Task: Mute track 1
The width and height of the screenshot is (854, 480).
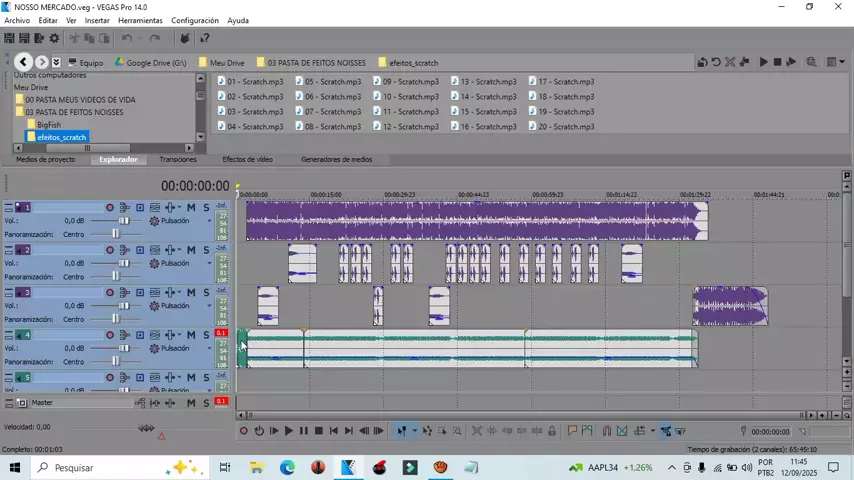Action: (191, 208)
